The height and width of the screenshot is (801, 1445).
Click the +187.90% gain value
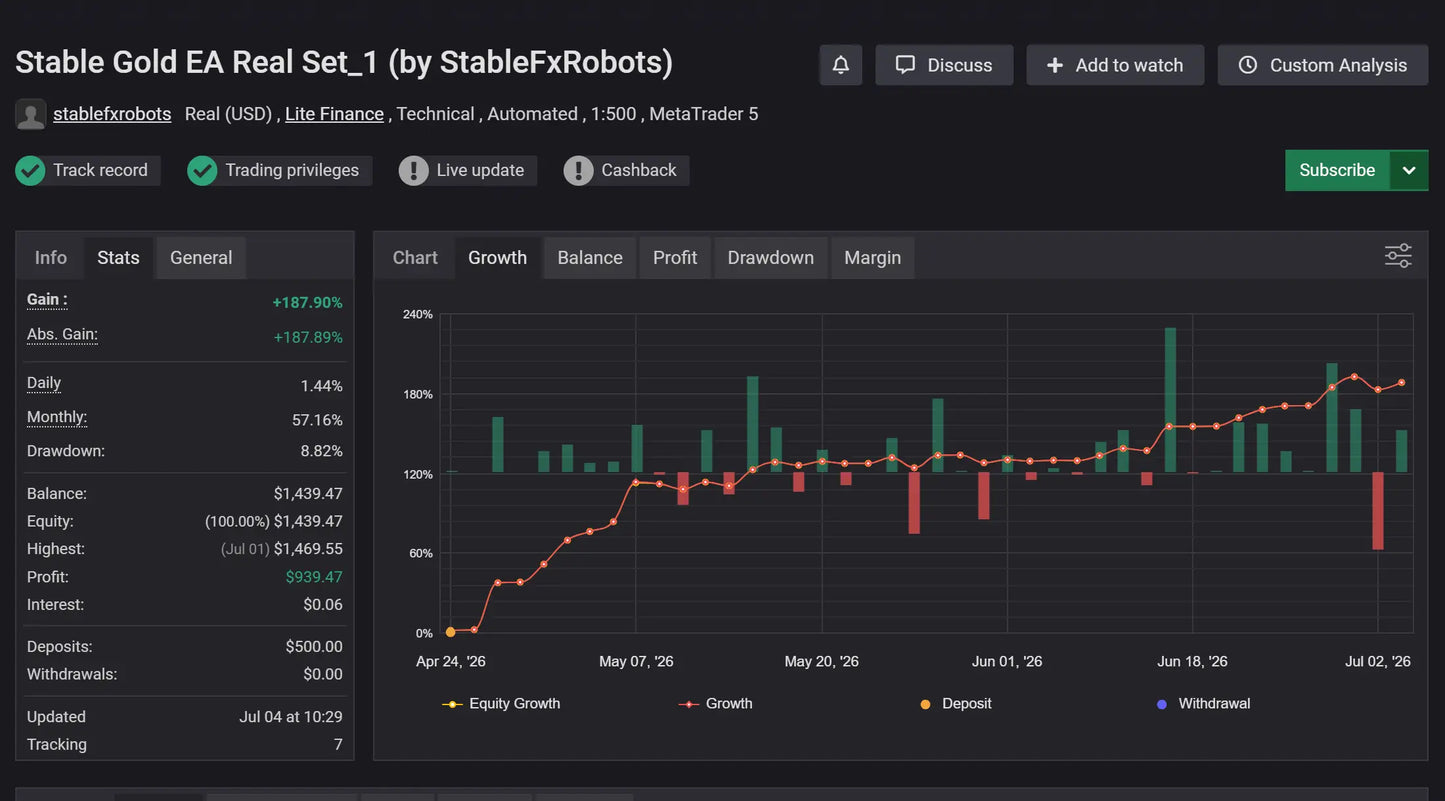[x=307, y=303]
